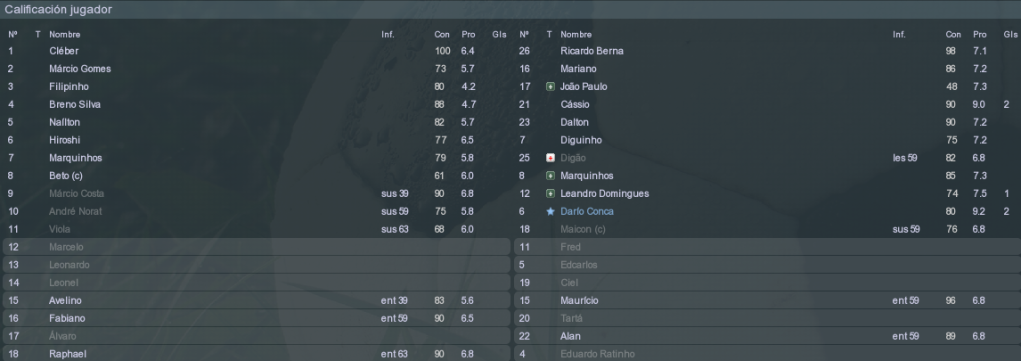Click the right team Gls column header

[1010, 35]
